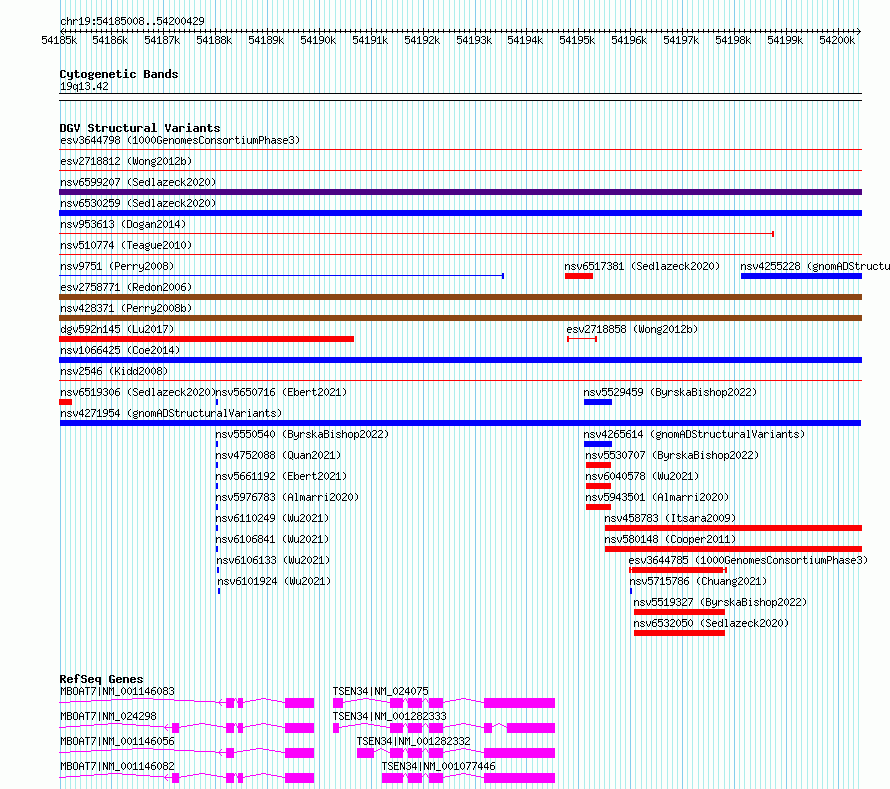Click the nsv6110249 (Wu2021) label

coord(272,518)
